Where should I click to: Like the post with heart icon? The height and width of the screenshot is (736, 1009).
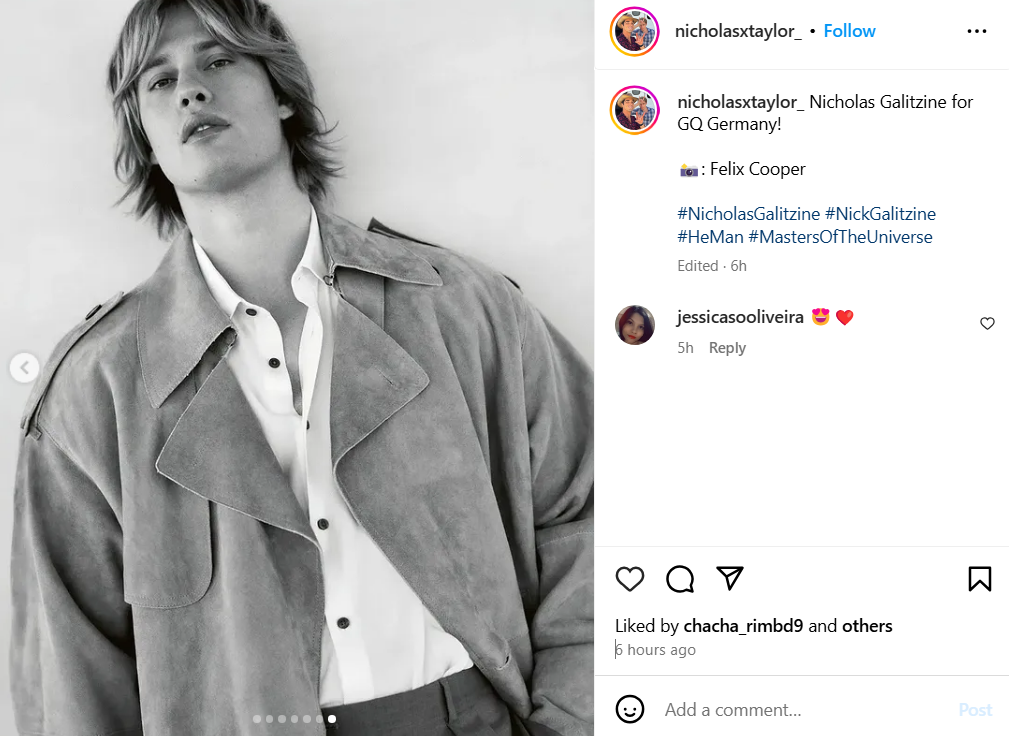tap(629, 579)
